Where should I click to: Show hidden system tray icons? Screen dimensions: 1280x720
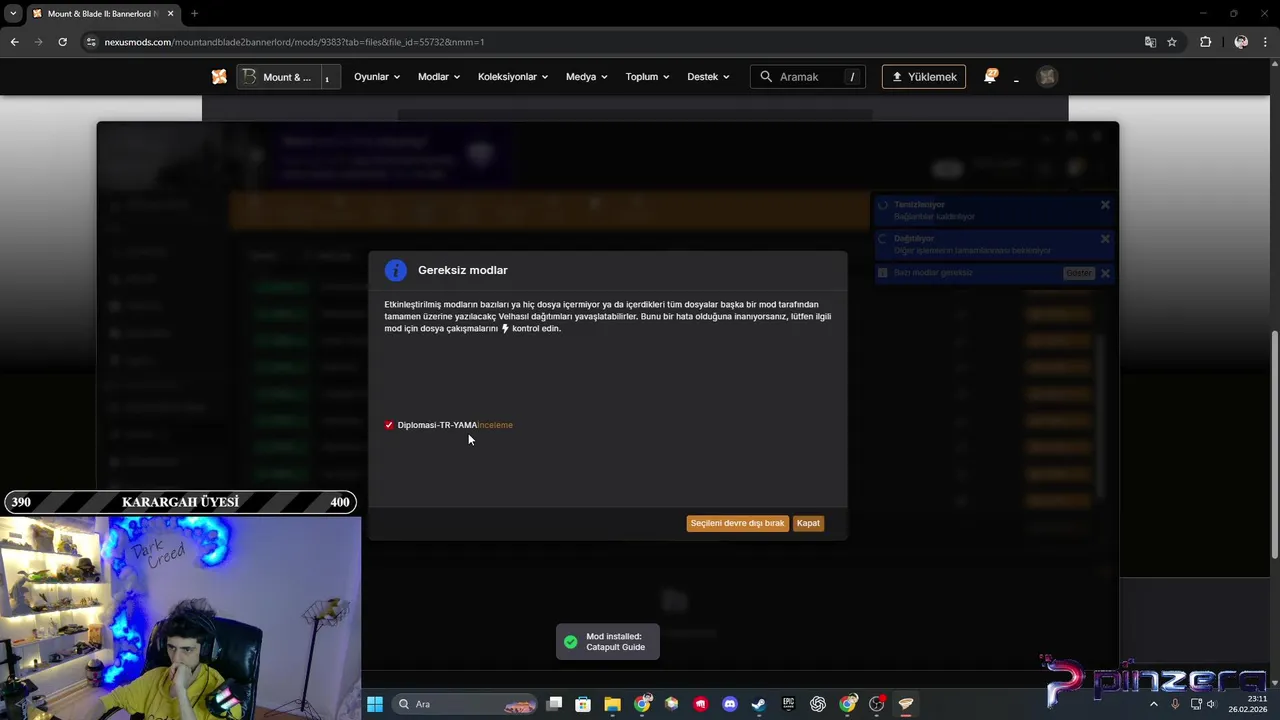pos(1154,704)
